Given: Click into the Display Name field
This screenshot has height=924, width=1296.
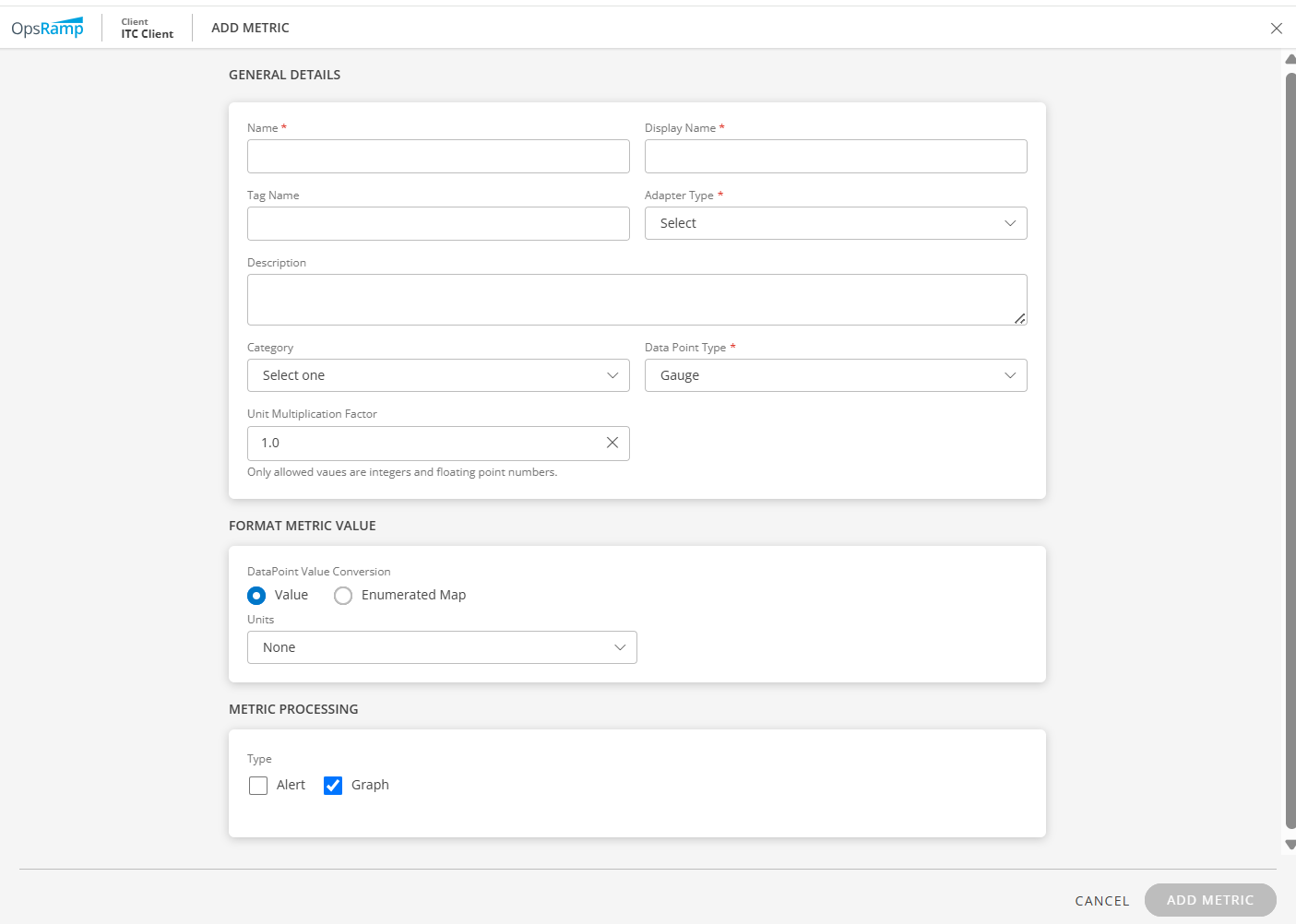Looking at the screenshot, I should (835, 157).
